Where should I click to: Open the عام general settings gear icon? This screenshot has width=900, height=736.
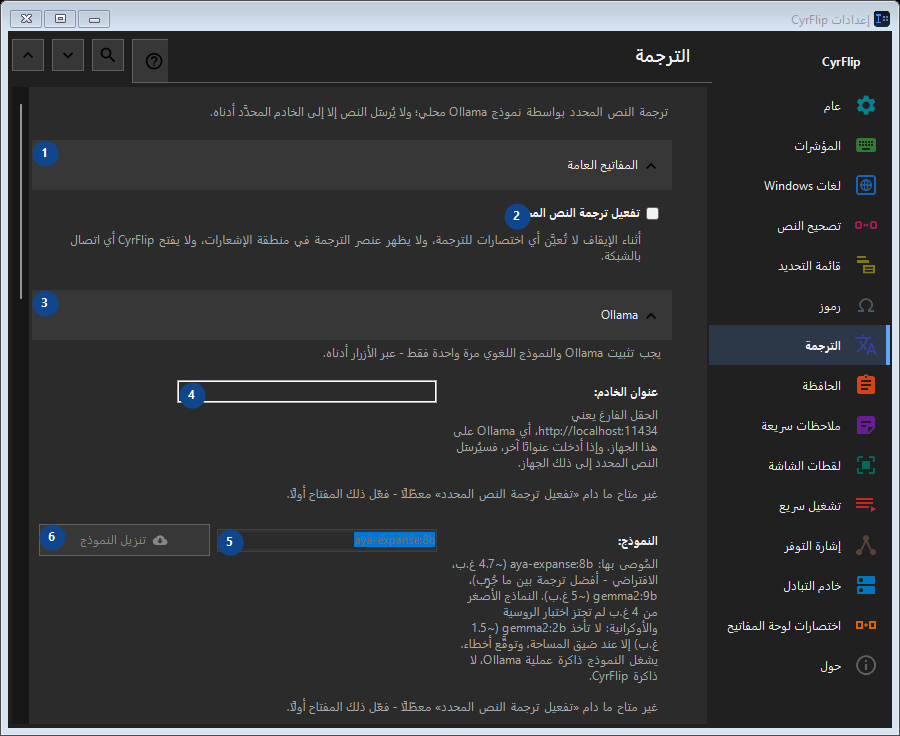tap(866, 106)
